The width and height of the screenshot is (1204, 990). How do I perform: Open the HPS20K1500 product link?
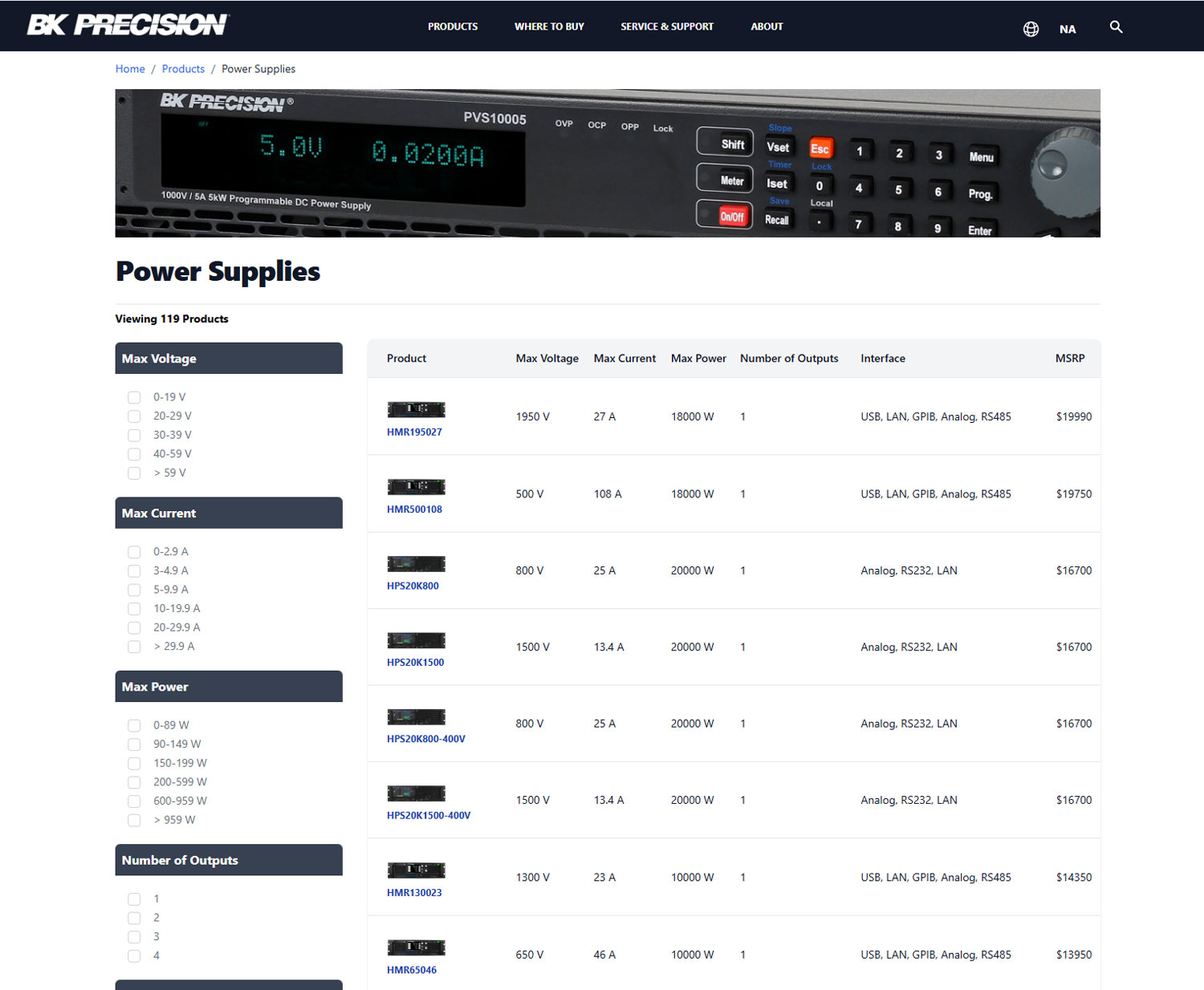[x=415, y=662]
